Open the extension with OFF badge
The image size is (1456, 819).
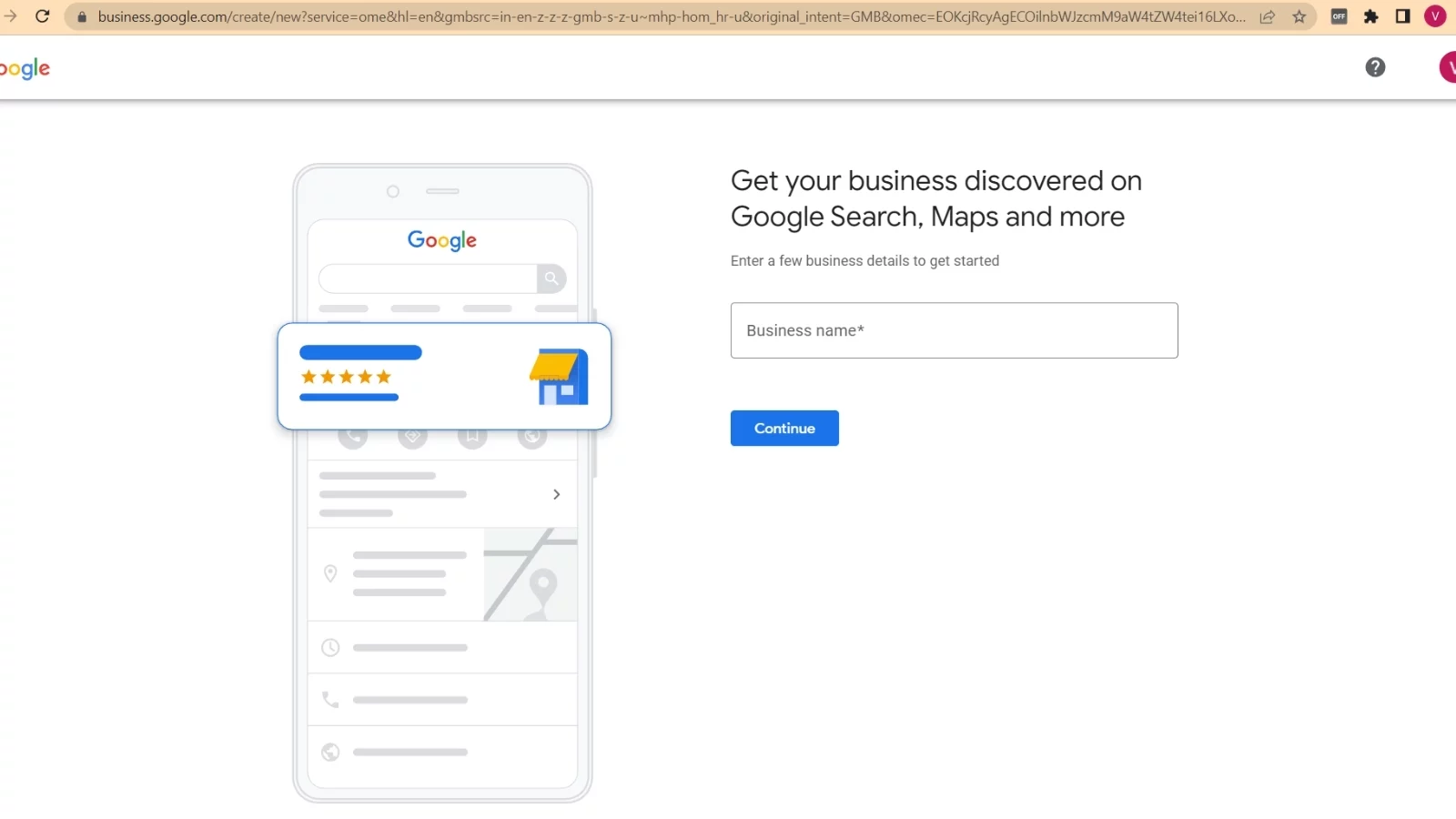1339,16
